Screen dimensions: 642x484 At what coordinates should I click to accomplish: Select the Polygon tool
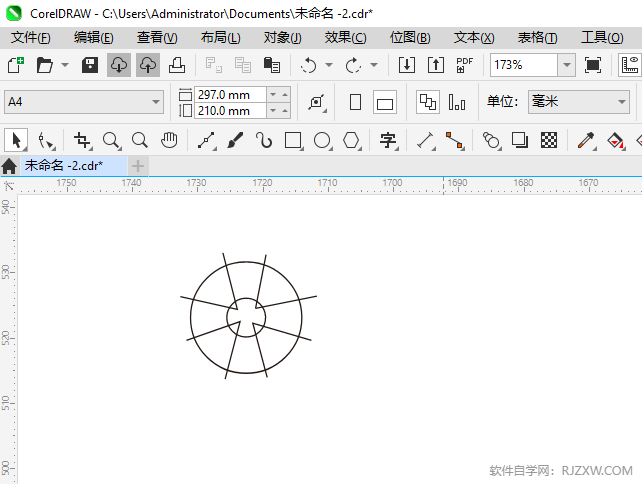[x=352, y=140]
